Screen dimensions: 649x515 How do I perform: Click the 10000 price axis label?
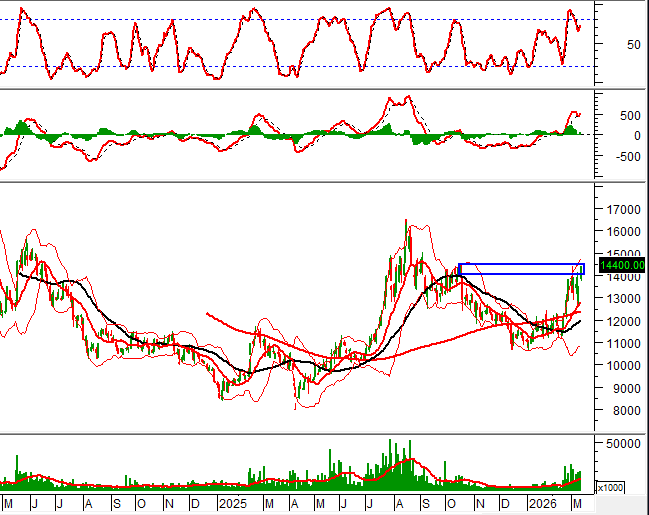[622, 366]
